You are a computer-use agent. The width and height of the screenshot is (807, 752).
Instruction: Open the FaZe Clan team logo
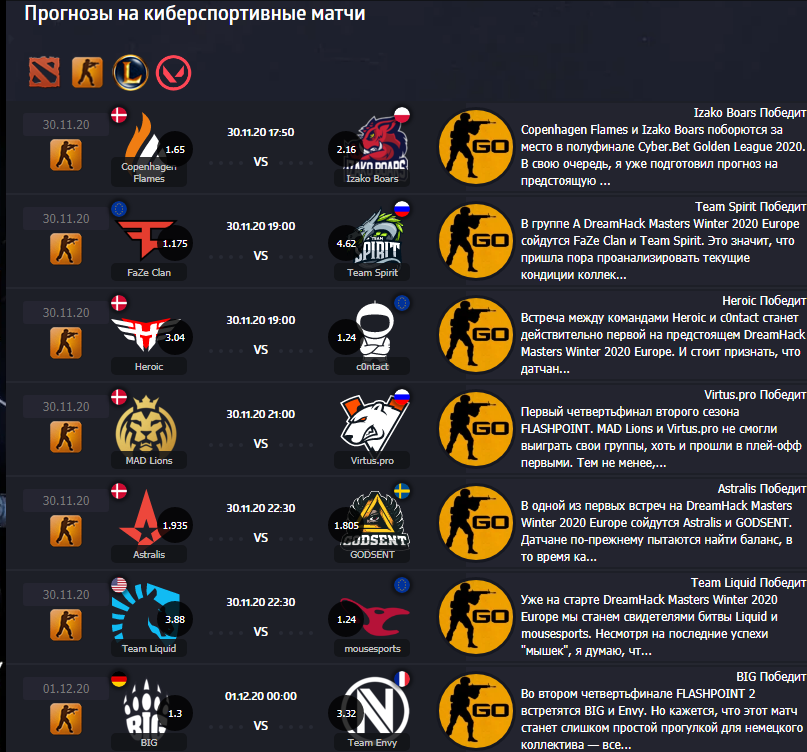click(145, 239)
